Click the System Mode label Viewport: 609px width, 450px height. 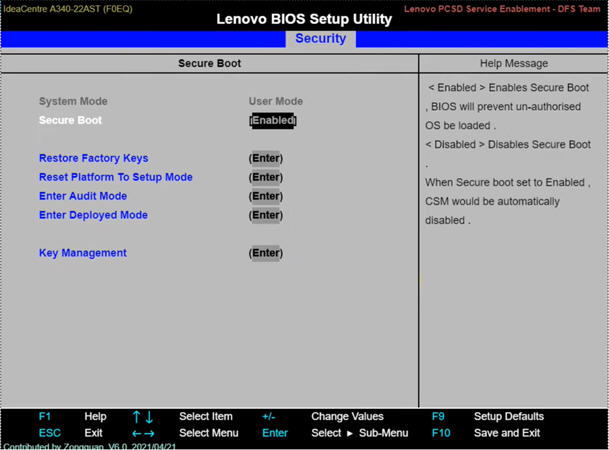click(x=73, y=101)
